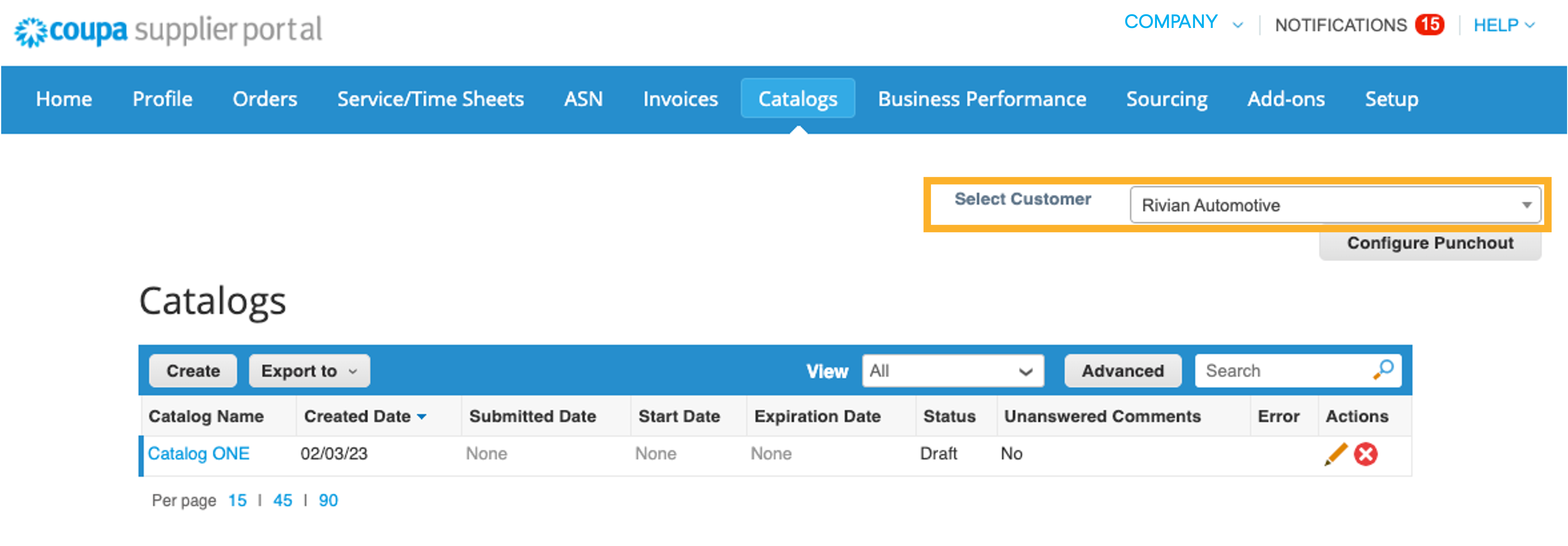The width and height of the screenshot is (1568, 546).
Task: Open the Business Performance tab
Action: (982, 99)
